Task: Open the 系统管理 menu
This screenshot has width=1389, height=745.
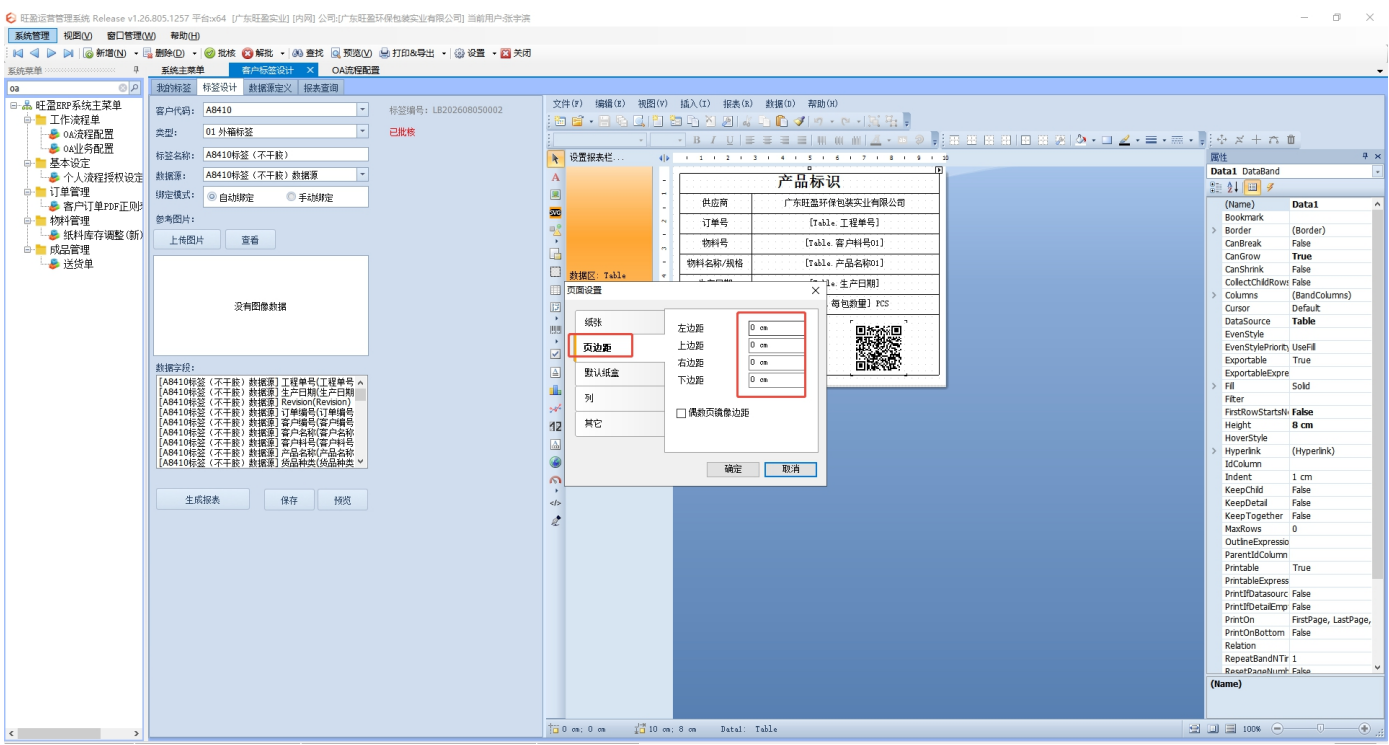Action: coord(32,36)
